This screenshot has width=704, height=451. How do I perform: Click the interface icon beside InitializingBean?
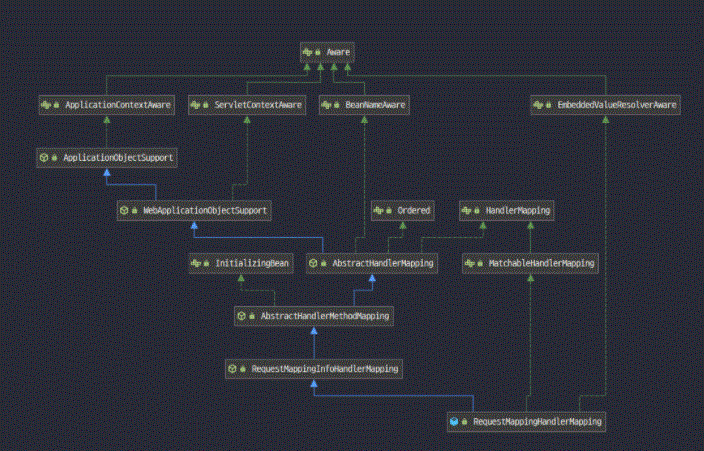(197, 264)
